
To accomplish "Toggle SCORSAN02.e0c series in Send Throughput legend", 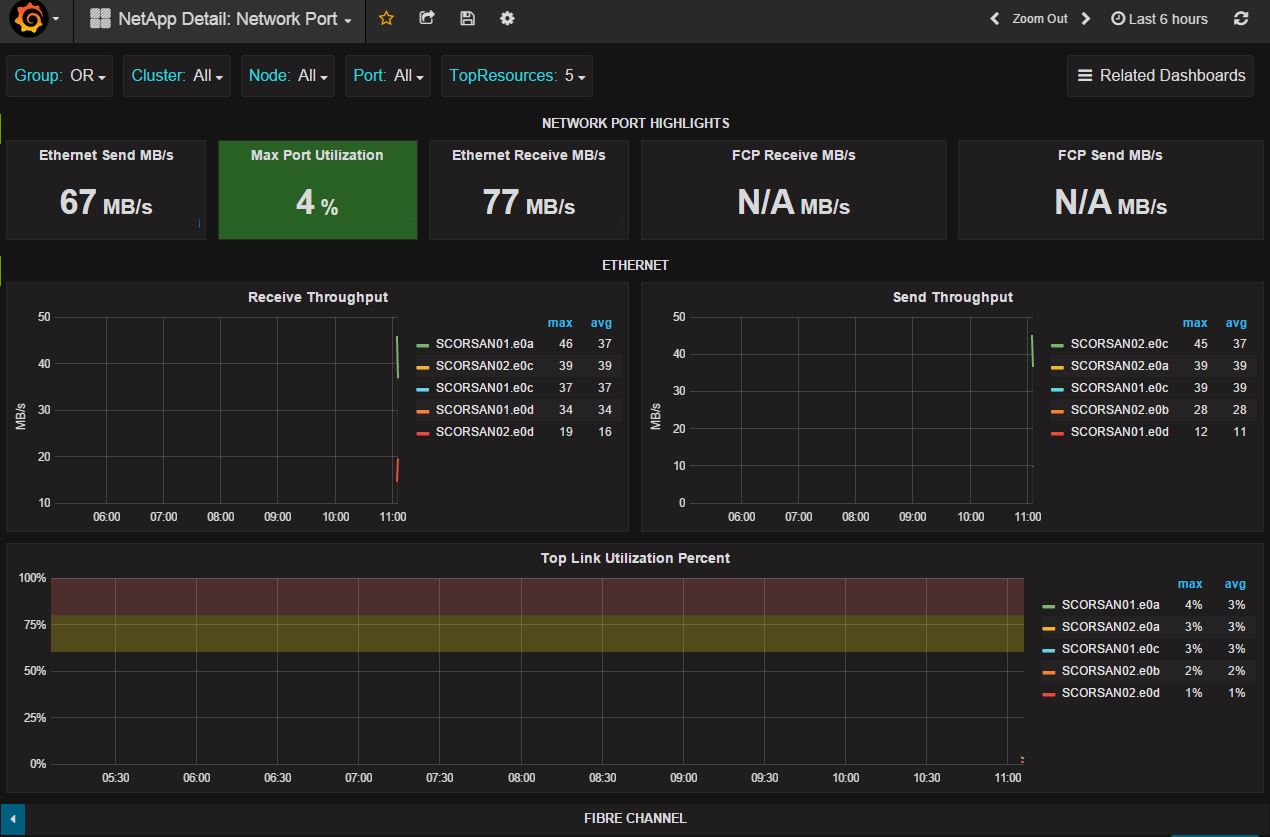I will pos(1119,344).
